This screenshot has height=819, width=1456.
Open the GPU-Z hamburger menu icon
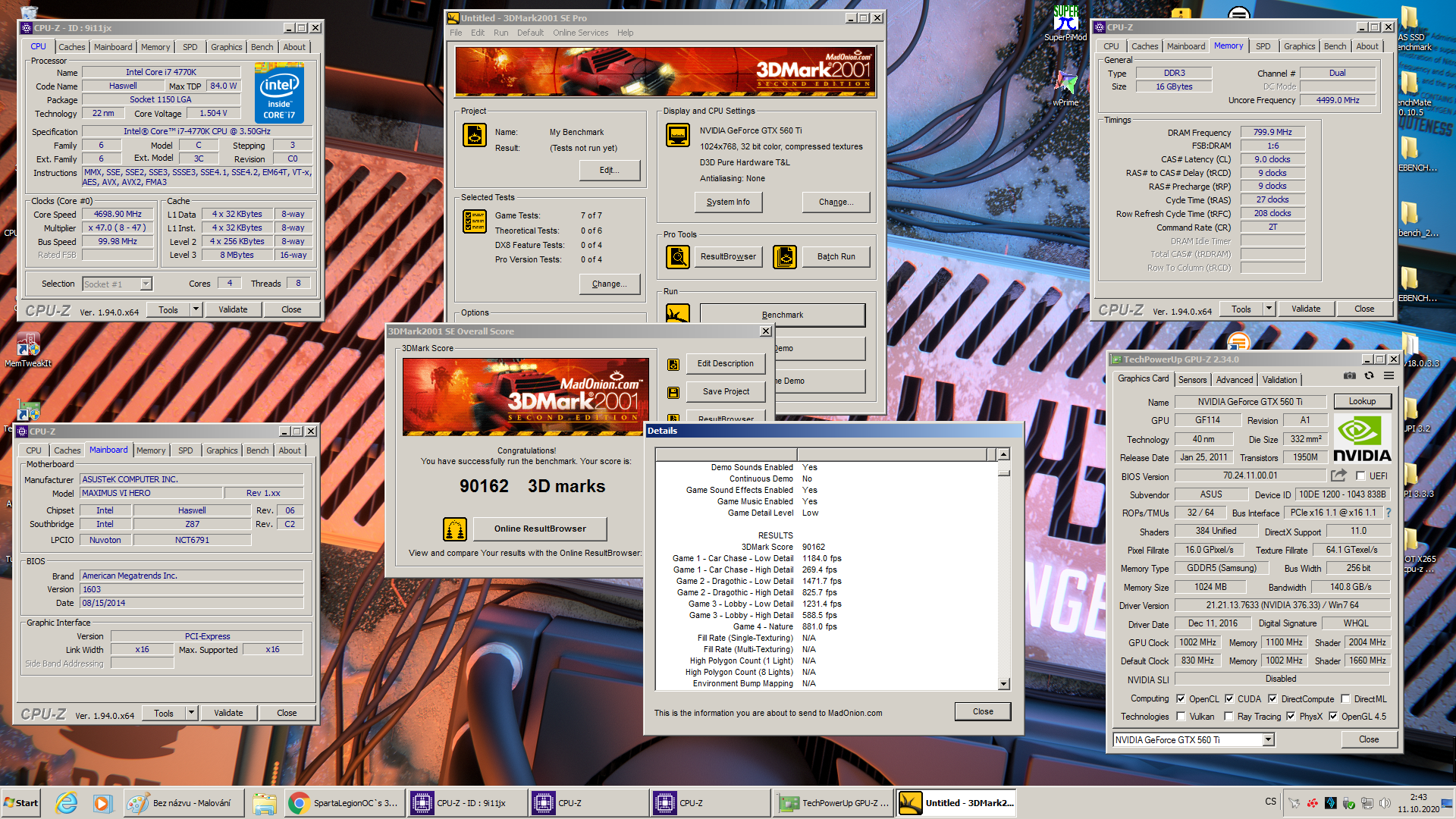[x=1389, y=376]
